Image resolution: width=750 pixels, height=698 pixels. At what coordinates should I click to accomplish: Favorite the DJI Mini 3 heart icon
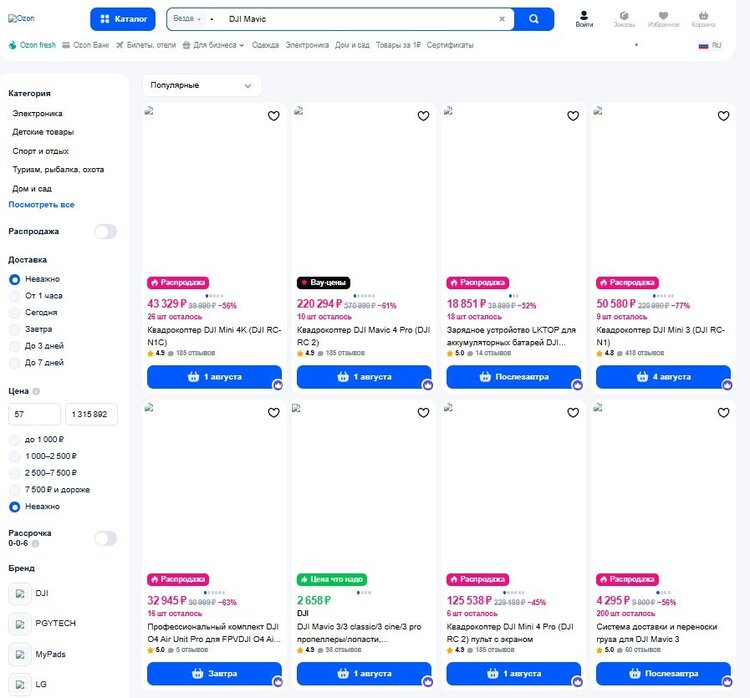tap(723, 116)
